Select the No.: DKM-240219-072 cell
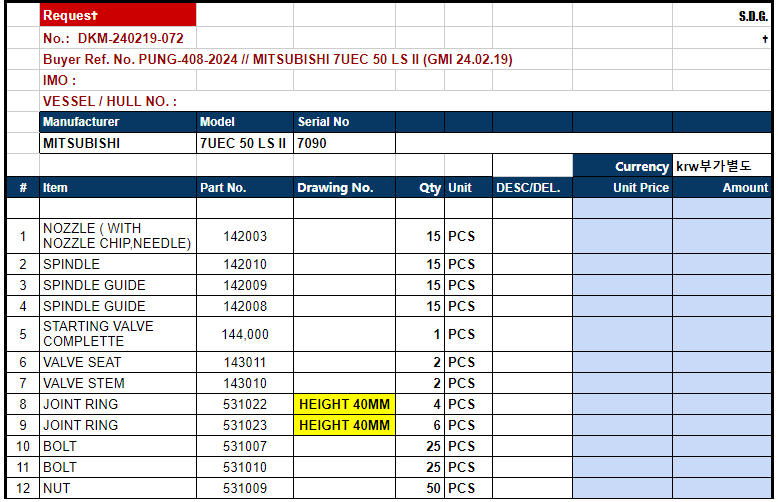The image size is (778, 502). coord(118,38)
